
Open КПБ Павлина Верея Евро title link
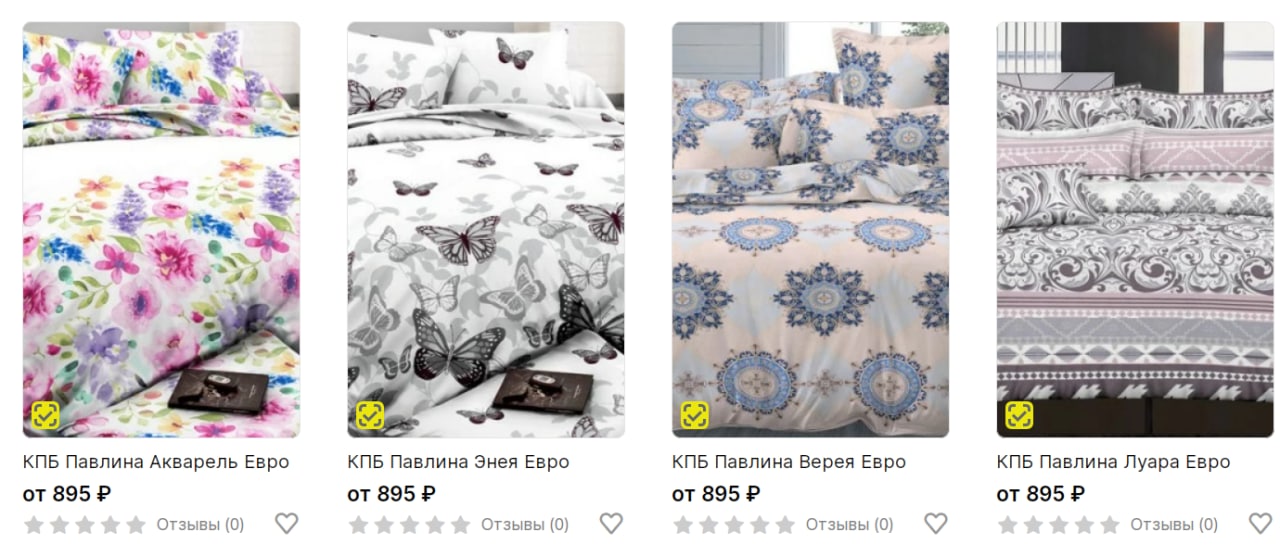(789, 462)
